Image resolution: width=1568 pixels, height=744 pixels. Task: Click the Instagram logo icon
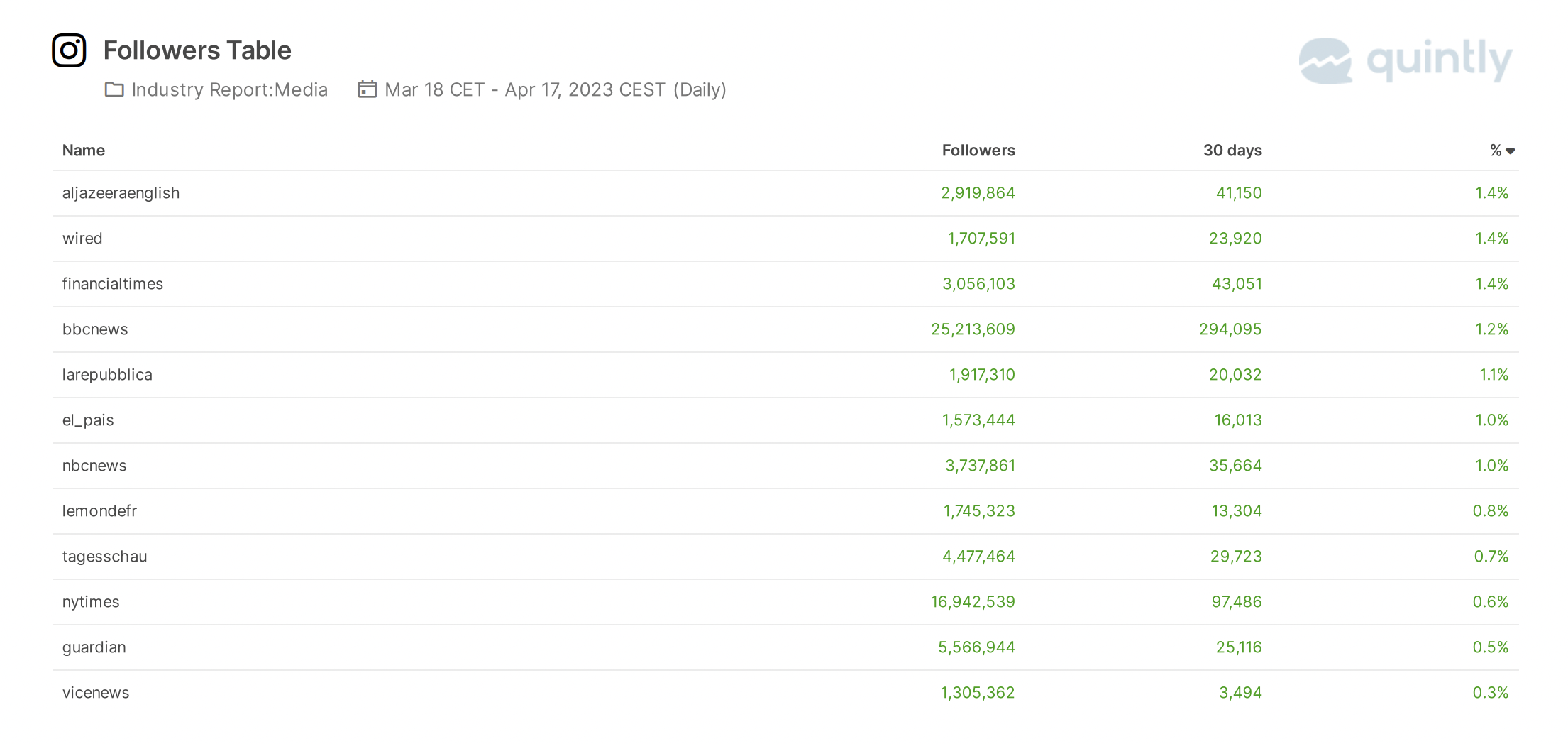[69, 50]
